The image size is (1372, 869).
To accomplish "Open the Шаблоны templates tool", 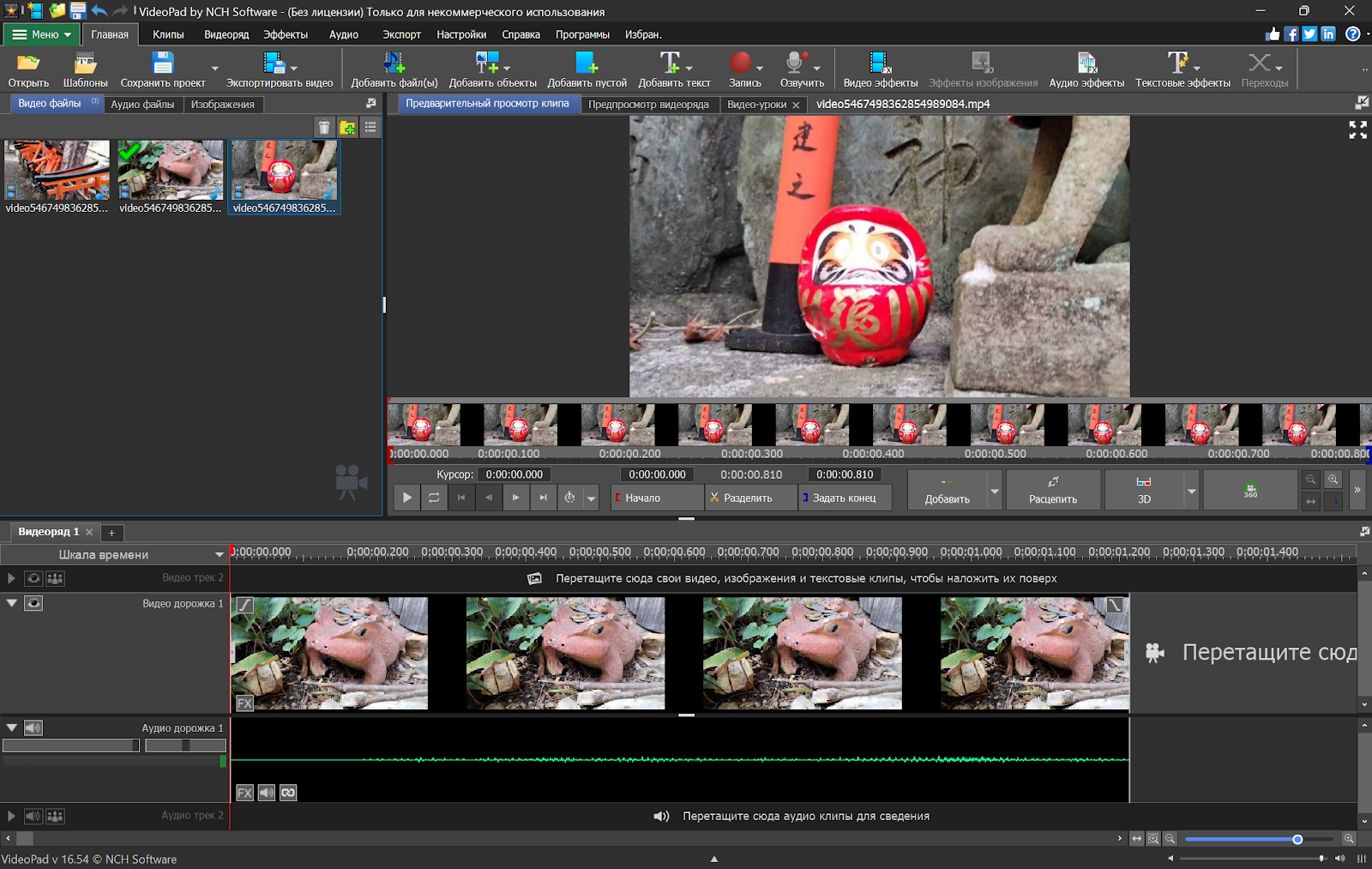I will coord(85,69).
